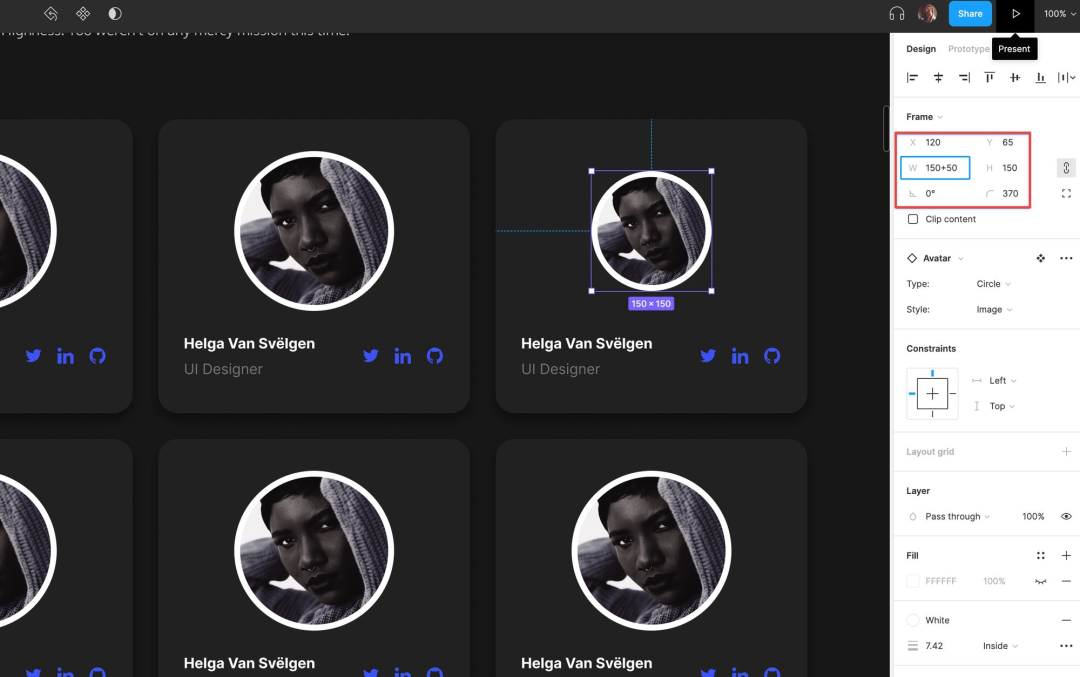Toggle the mask half-circle icon in top toolbar
1080x677 pixels.
click(x=115, y=14)
